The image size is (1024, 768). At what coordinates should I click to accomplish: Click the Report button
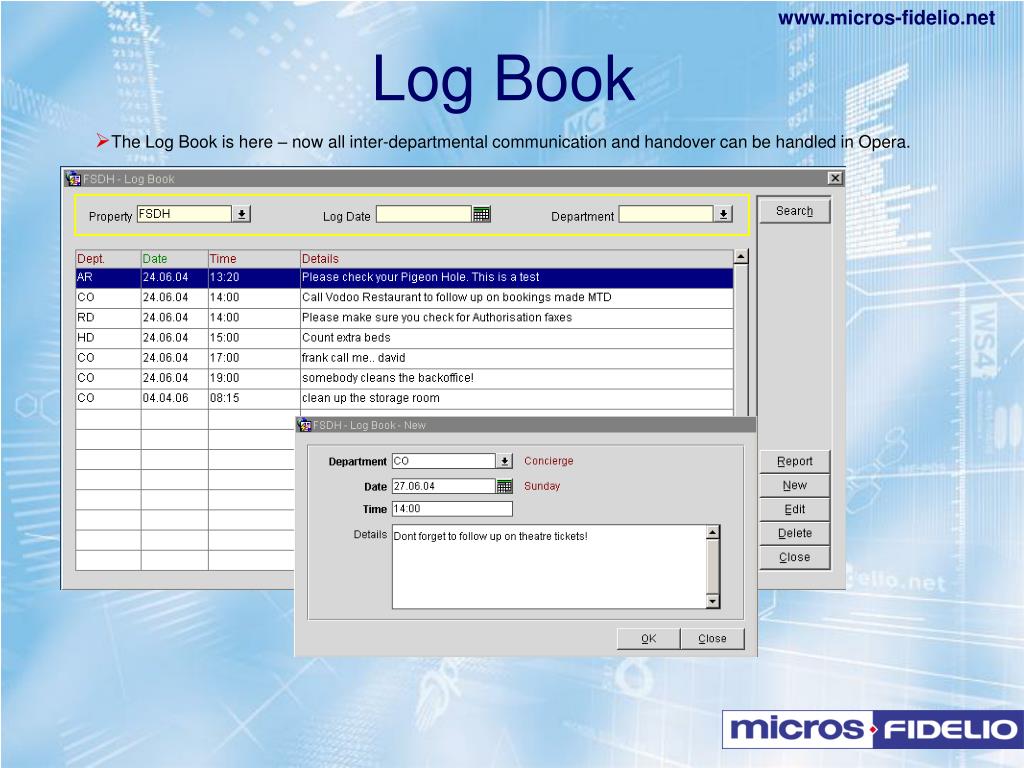tap(794, 461)
